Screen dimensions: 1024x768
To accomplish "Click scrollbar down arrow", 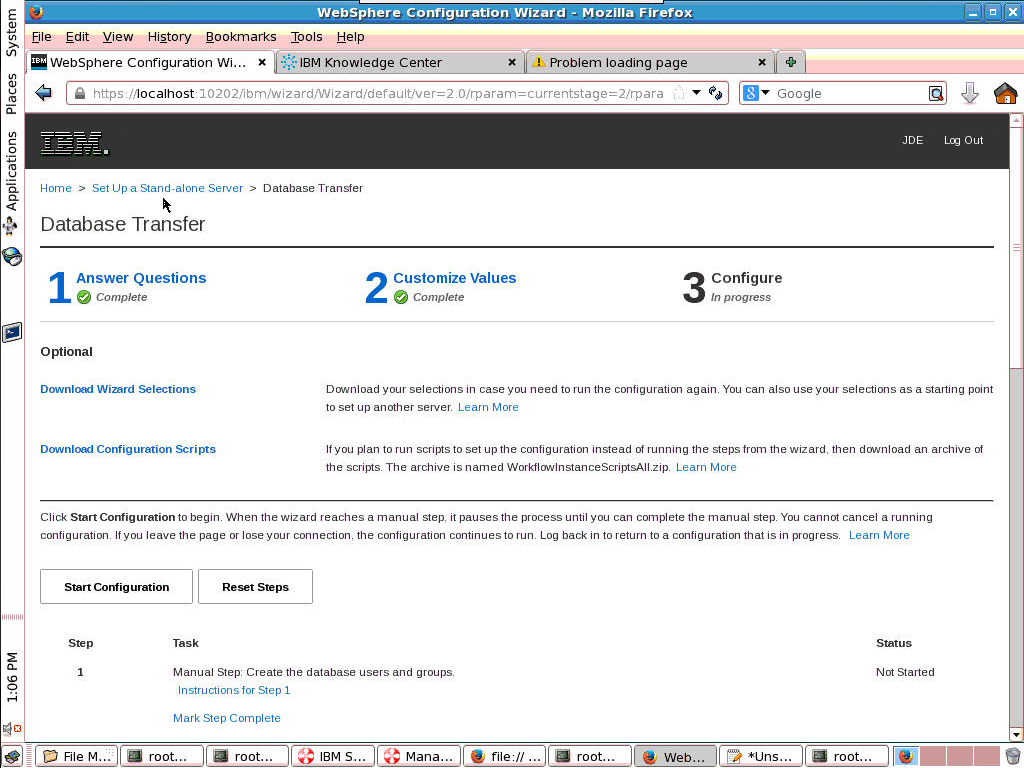I will 1016,734.
